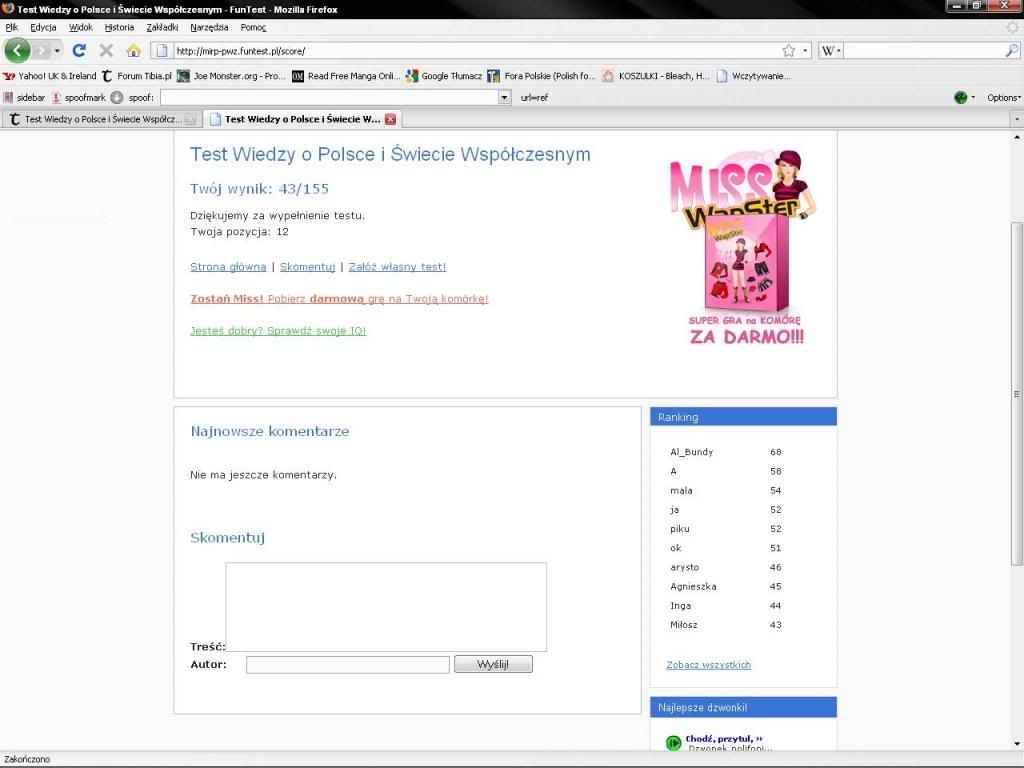This screenshot has height=768, width=1024.
Task: Open the Google Tłumacz bookmark
Action: point(443,76)
